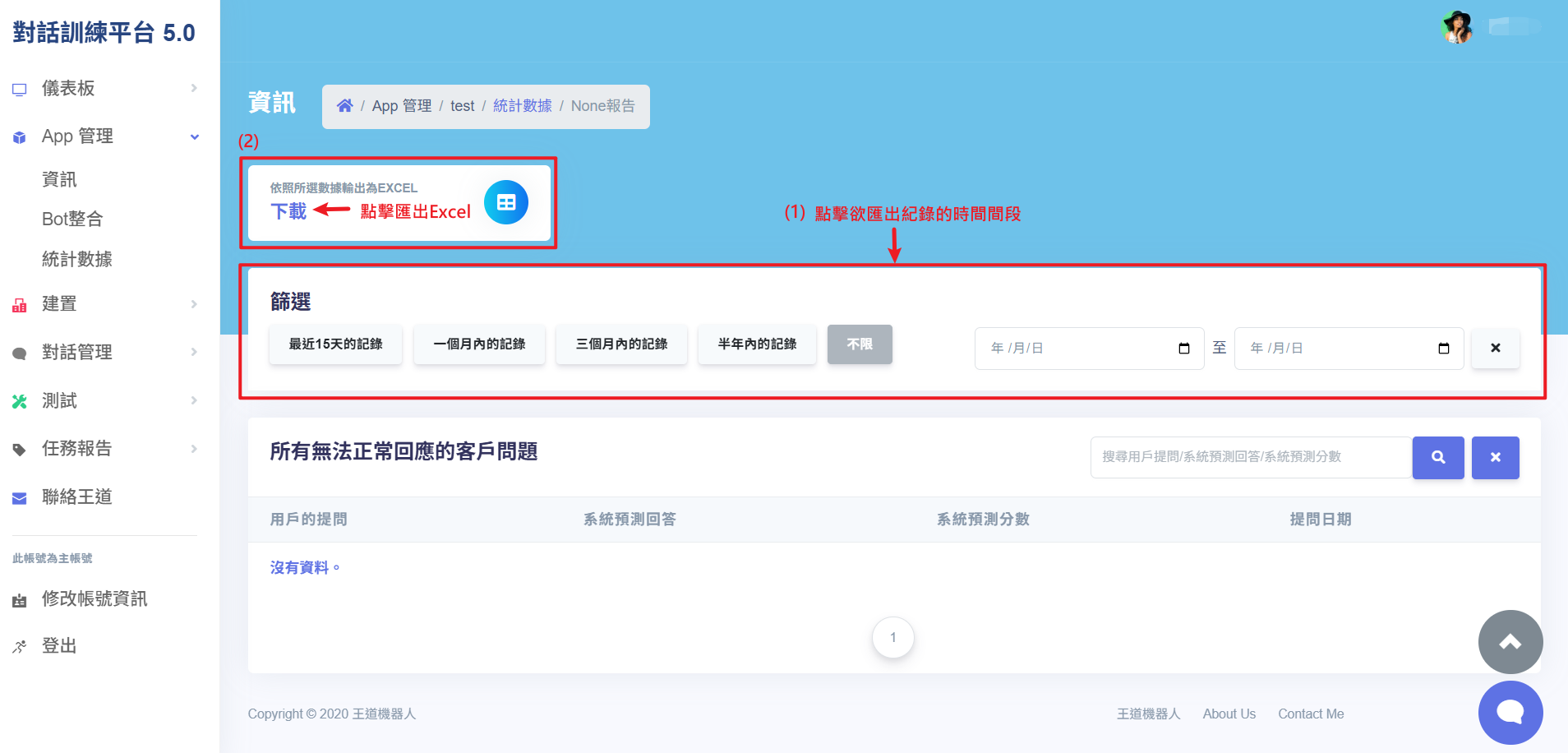The width and height of the screenshot is (1568, 753).
Task: Open the 資訊 submenu item
Action: [59, 179]
